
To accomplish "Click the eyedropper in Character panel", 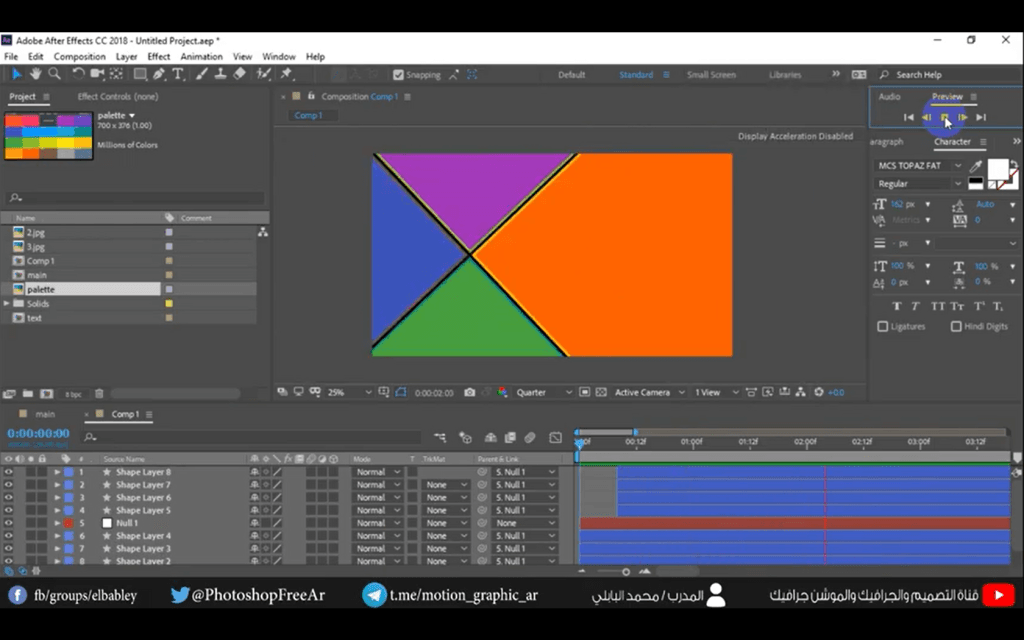I will [x=976, y=166].
